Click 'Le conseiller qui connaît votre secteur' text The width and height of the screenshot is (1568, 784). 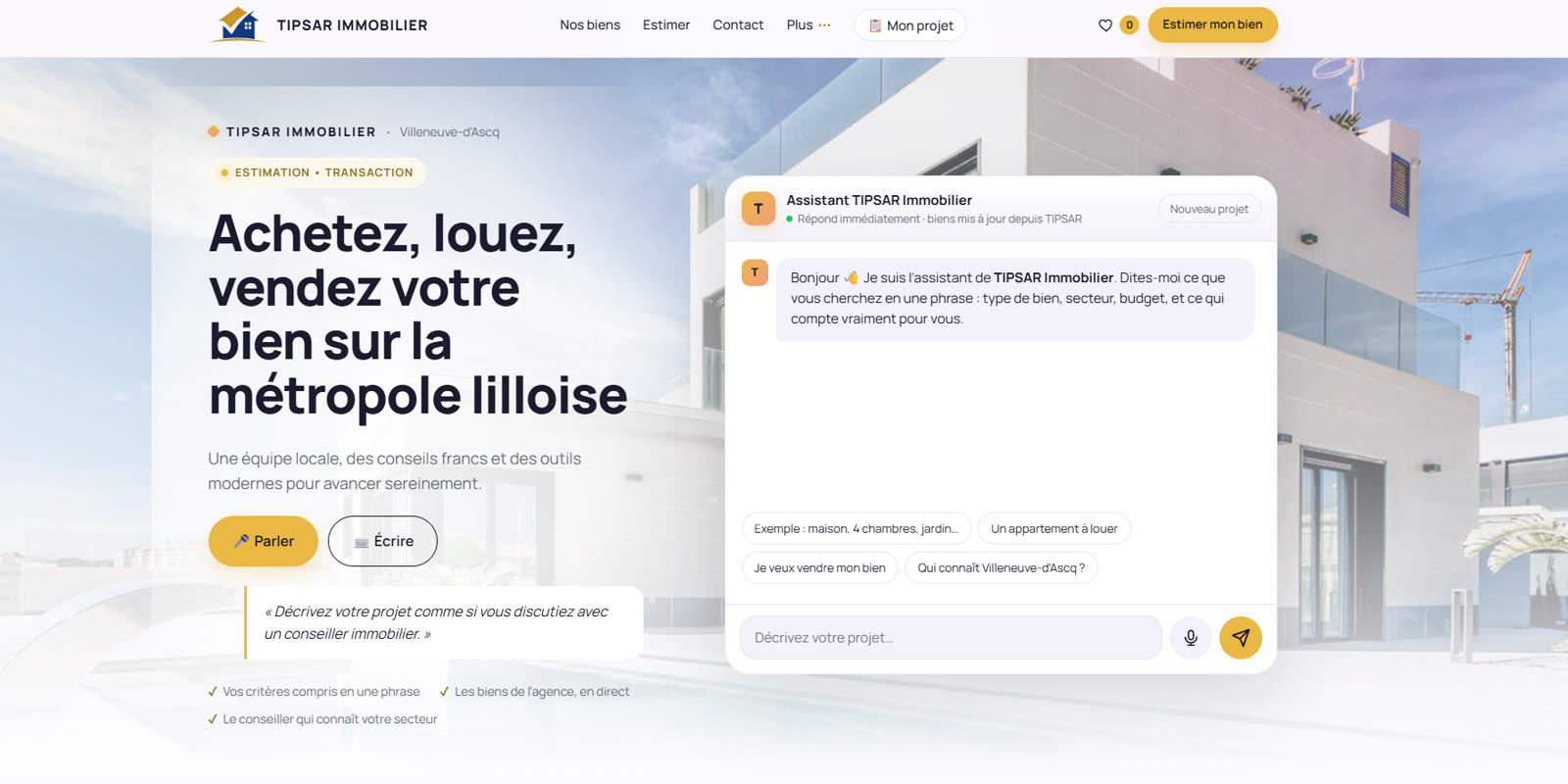[x=330, y=719]
